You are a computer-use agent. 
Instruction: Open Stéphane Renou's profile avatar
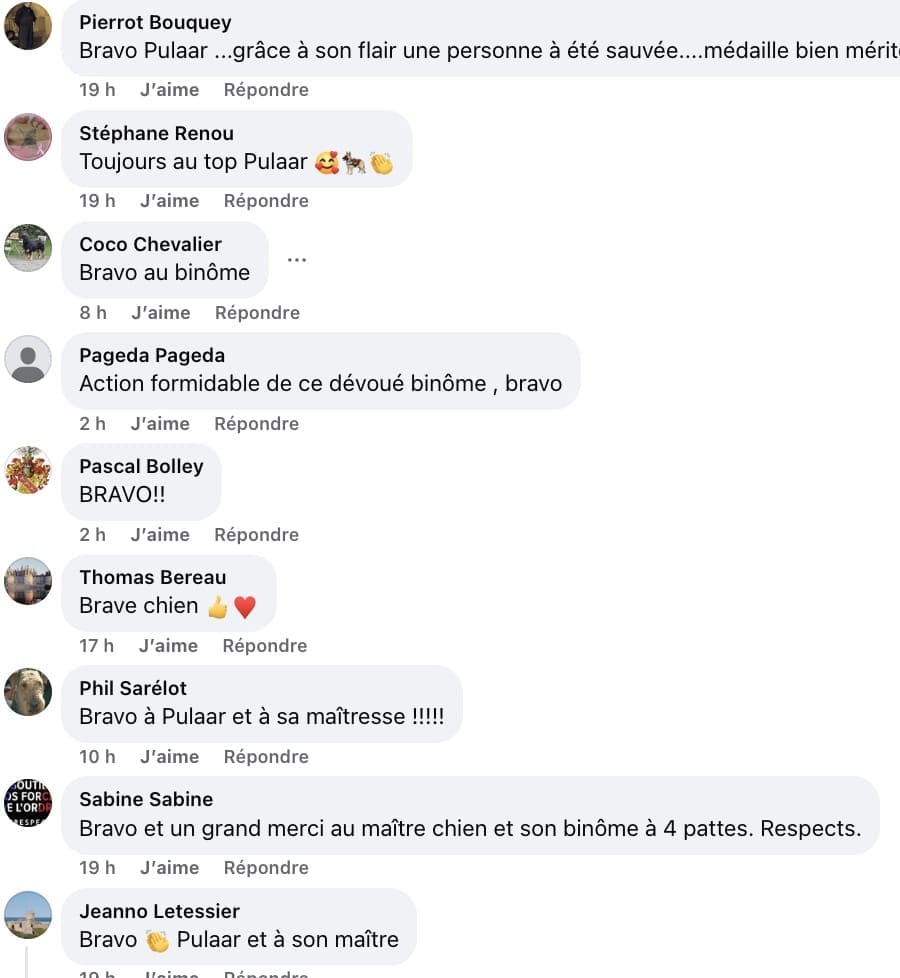28,137
